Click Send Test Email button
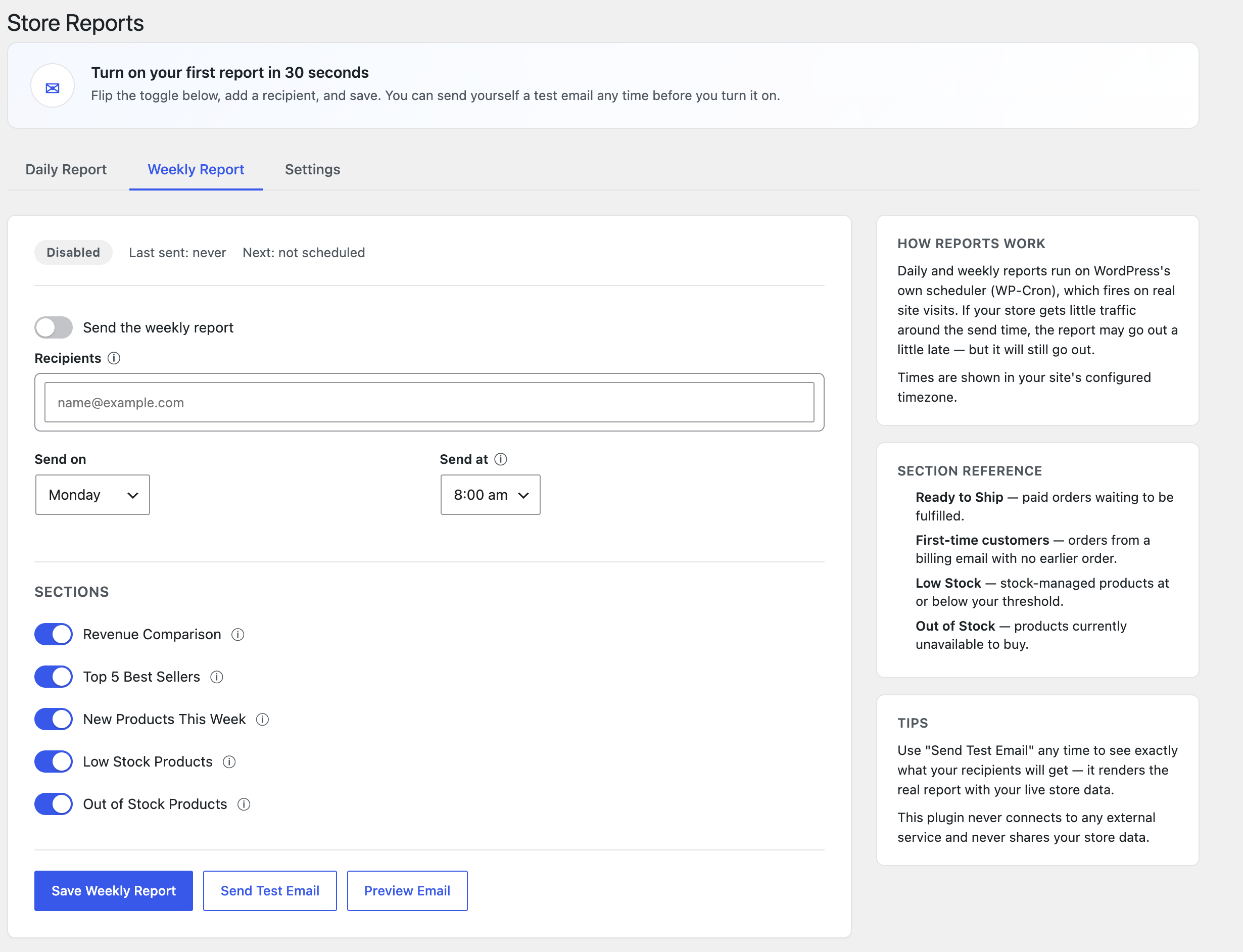This screenshot has width=1243, height=952. [x=270, y=891]
